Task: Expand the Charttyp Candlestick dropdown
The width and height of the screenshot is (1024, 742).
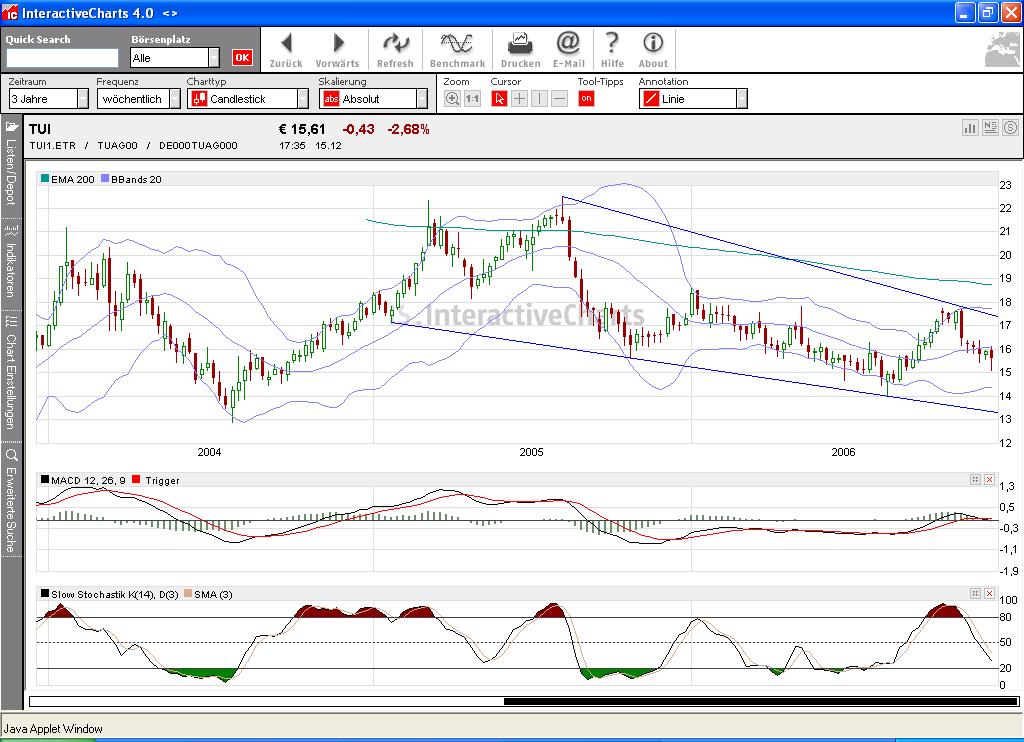Action: (x=302, y=99)
